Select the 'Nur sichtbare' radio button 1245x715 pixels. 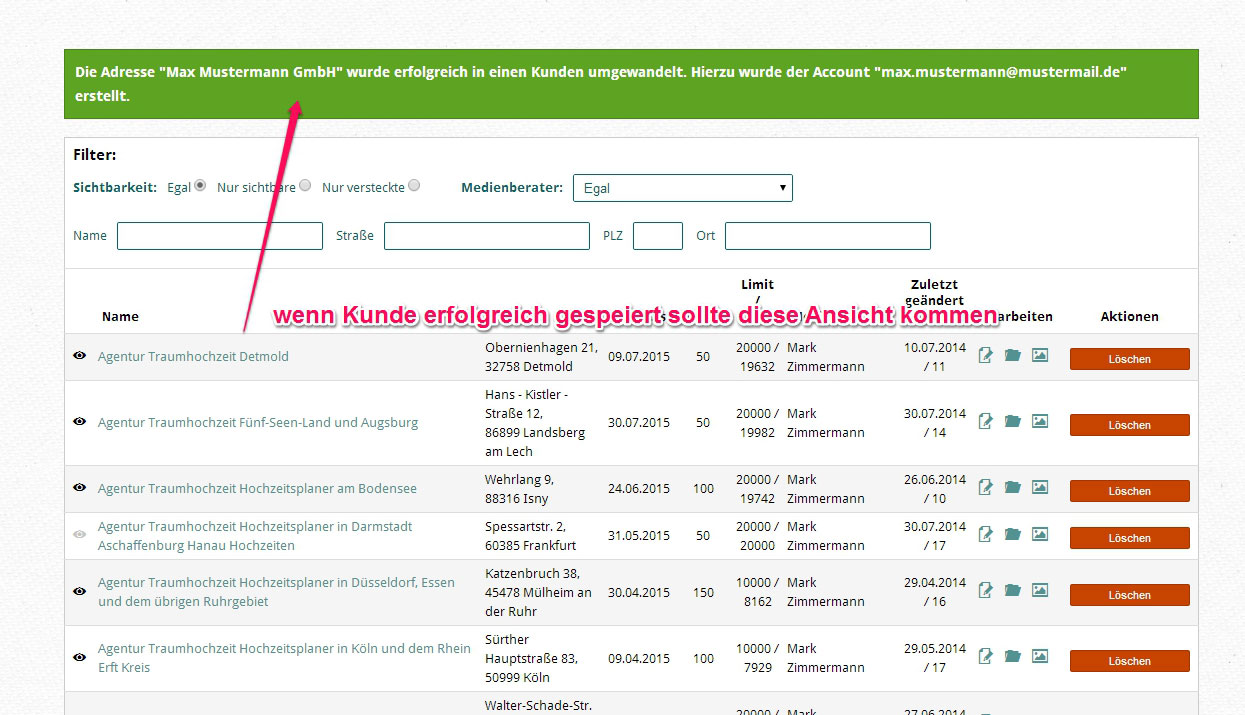(305, 186)
